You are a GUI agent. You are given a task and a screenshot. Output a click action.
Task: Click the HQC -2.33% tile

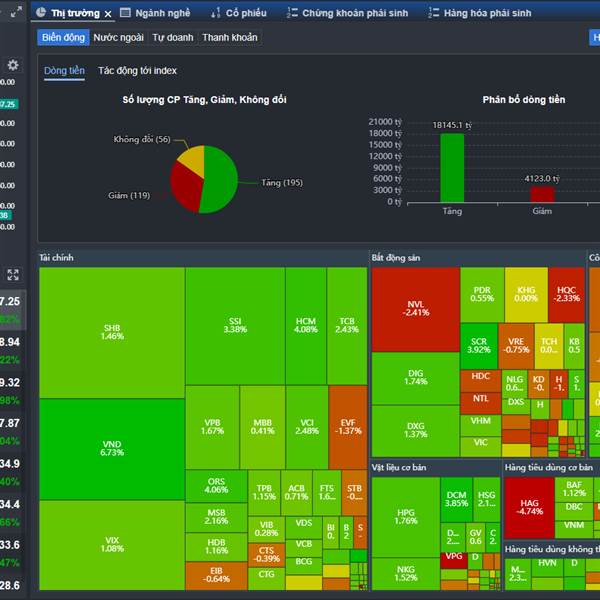coord(566,295)
